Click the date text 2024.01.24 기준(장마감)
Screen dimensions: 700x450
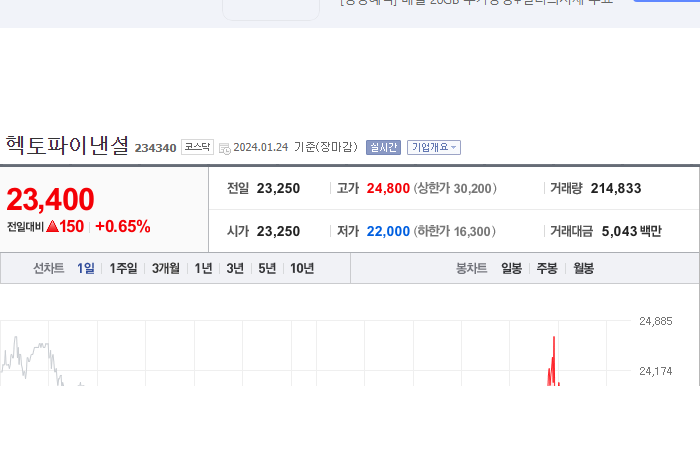(x=296, y=147)
